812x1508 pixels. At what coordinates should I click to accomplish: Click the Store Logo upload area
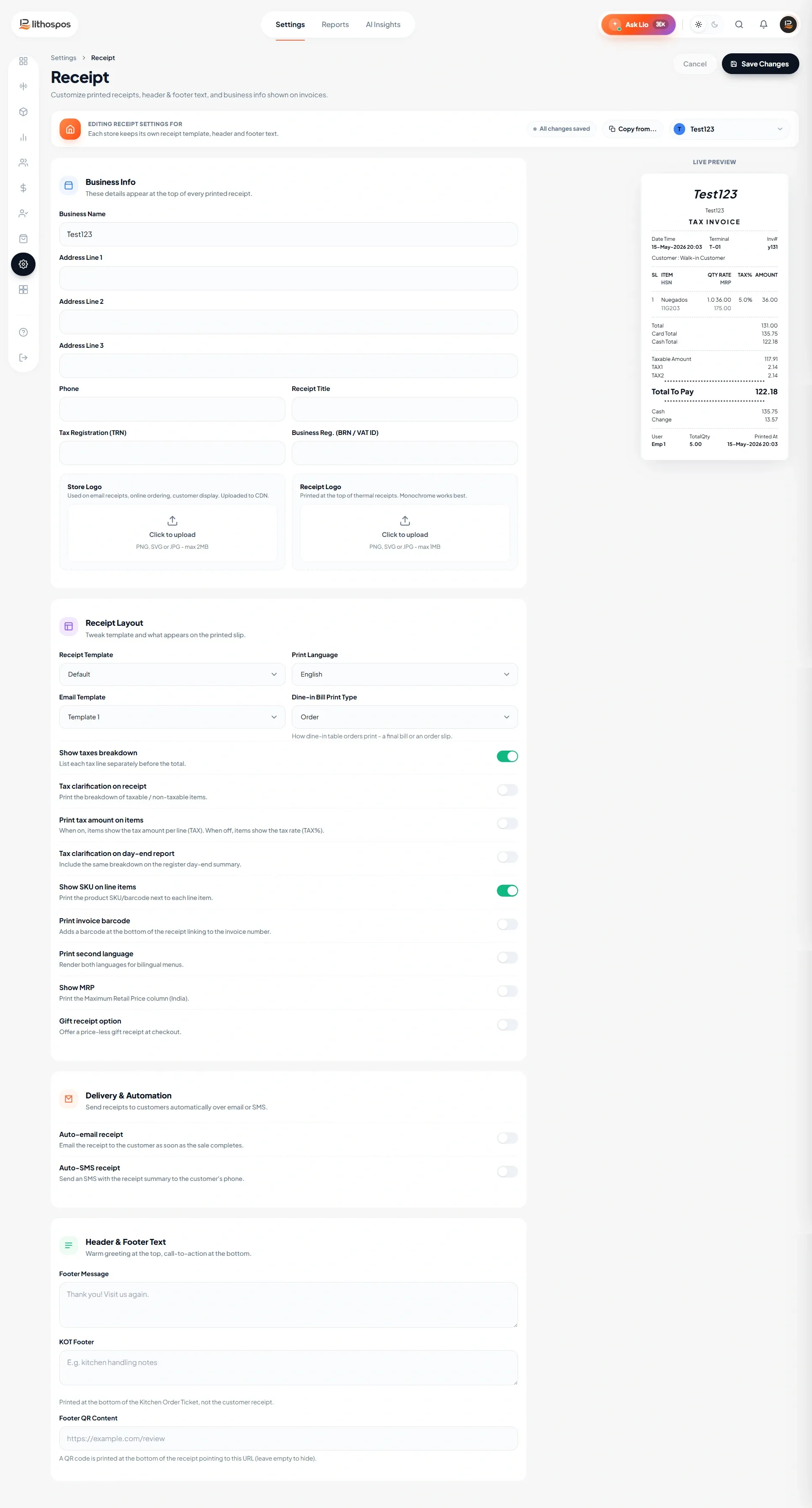[172, 533]
